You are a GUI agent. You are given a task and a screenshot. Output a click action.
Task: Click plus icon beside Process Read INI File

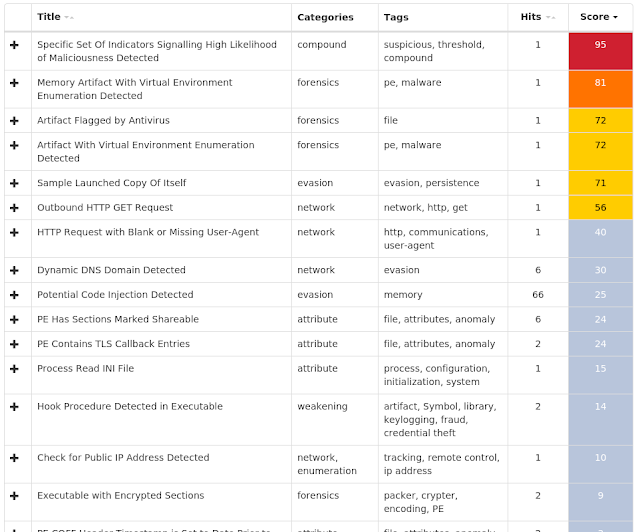pyautogui.click(x=14, y=369)
